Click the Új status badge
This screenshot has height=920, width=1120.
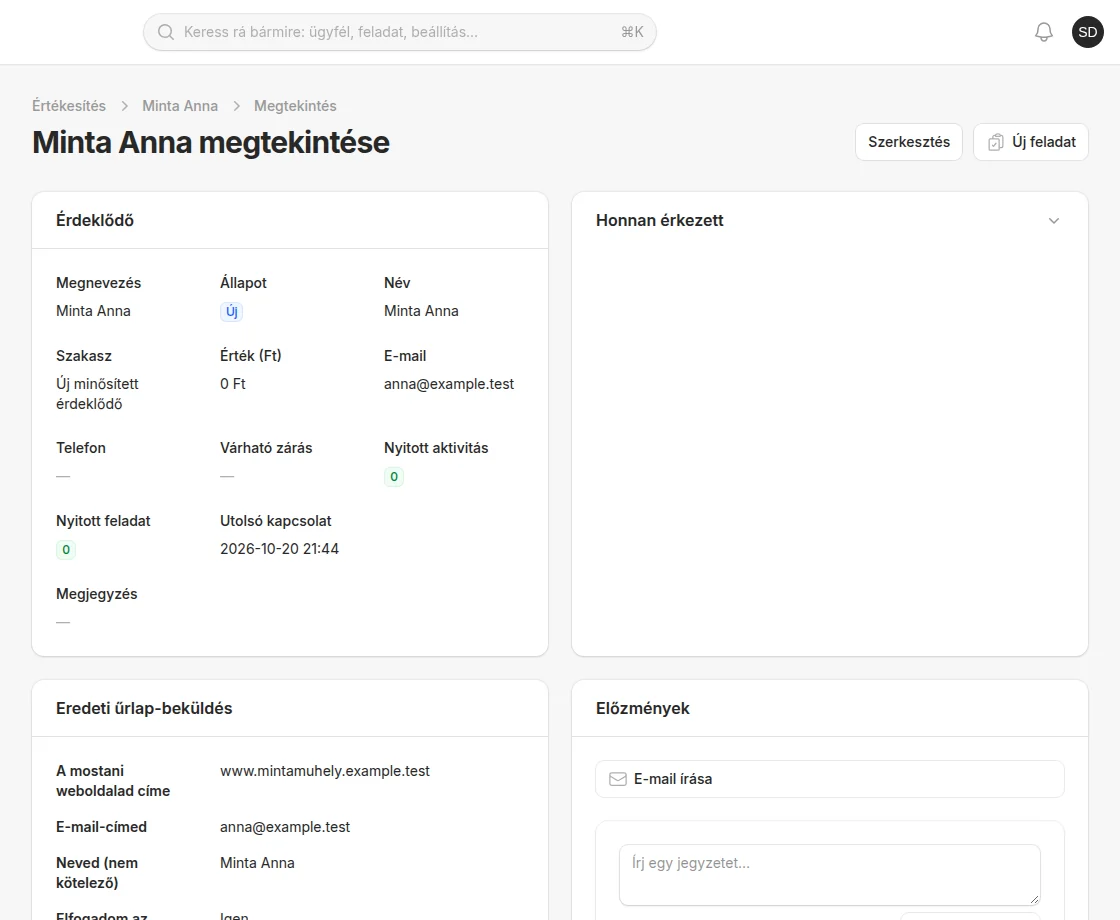(231, 311)
